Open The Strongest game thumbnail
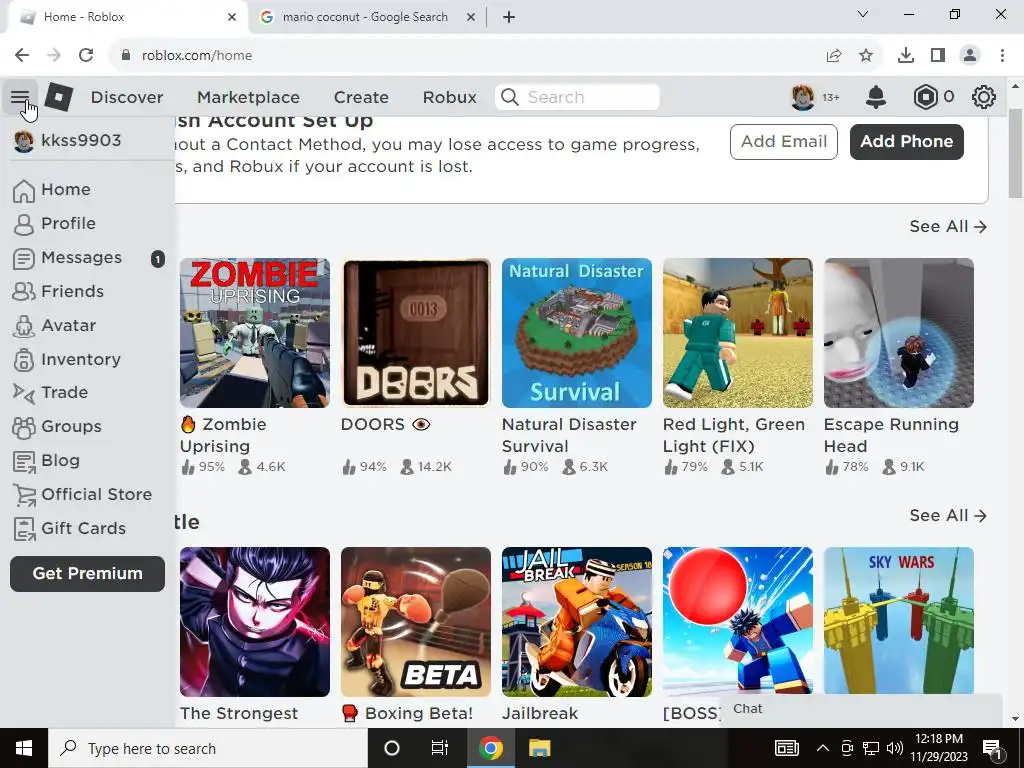Viewport: 1024px width, 768px height. coord(255,622)
